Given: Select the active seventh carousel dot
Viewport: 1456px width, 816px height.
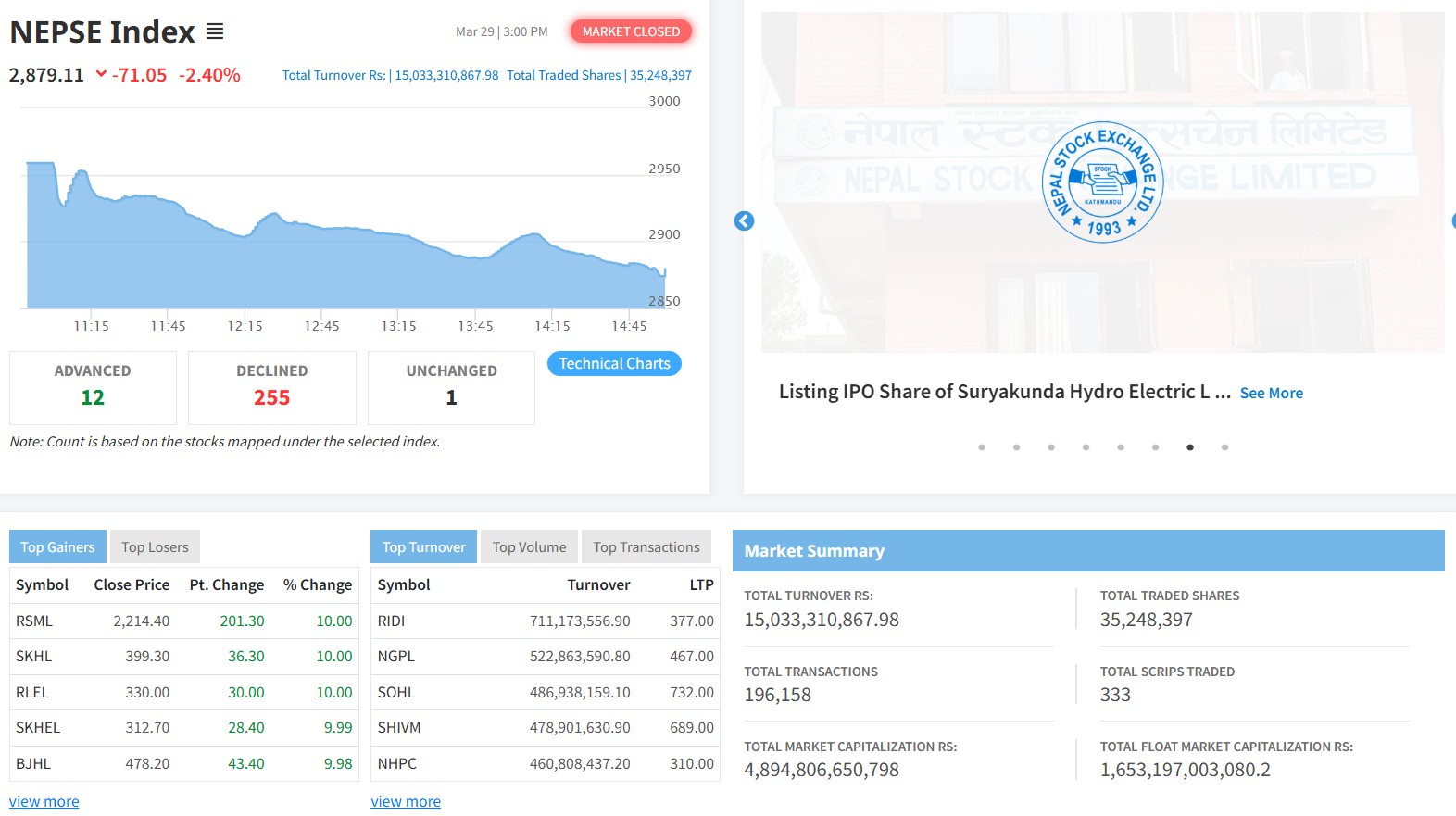Looking at the screenshot, I should [1190, 447].
